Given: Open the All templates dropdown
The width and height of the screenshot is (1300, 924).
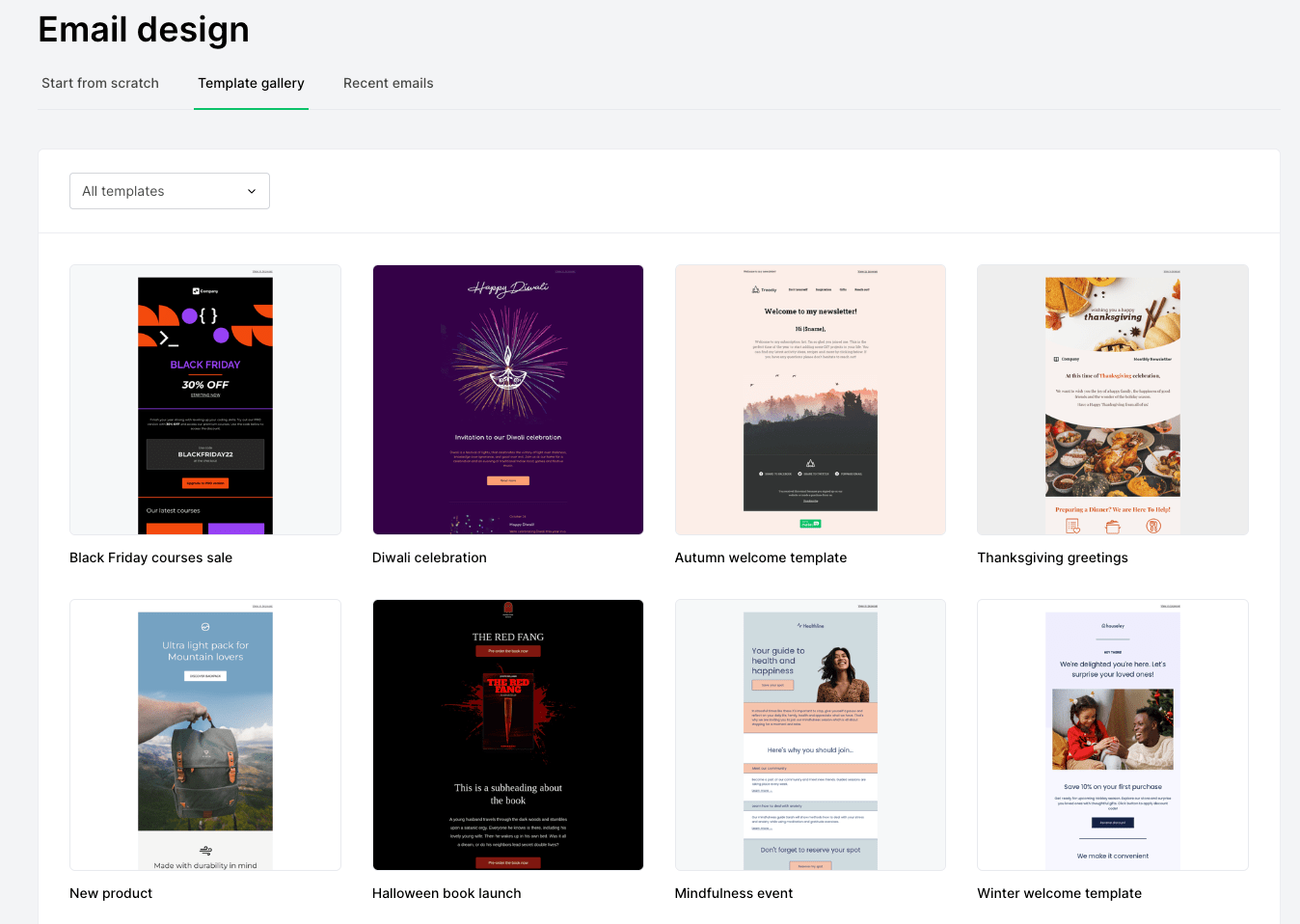Looking at the screenshot, I should point(170,191).
